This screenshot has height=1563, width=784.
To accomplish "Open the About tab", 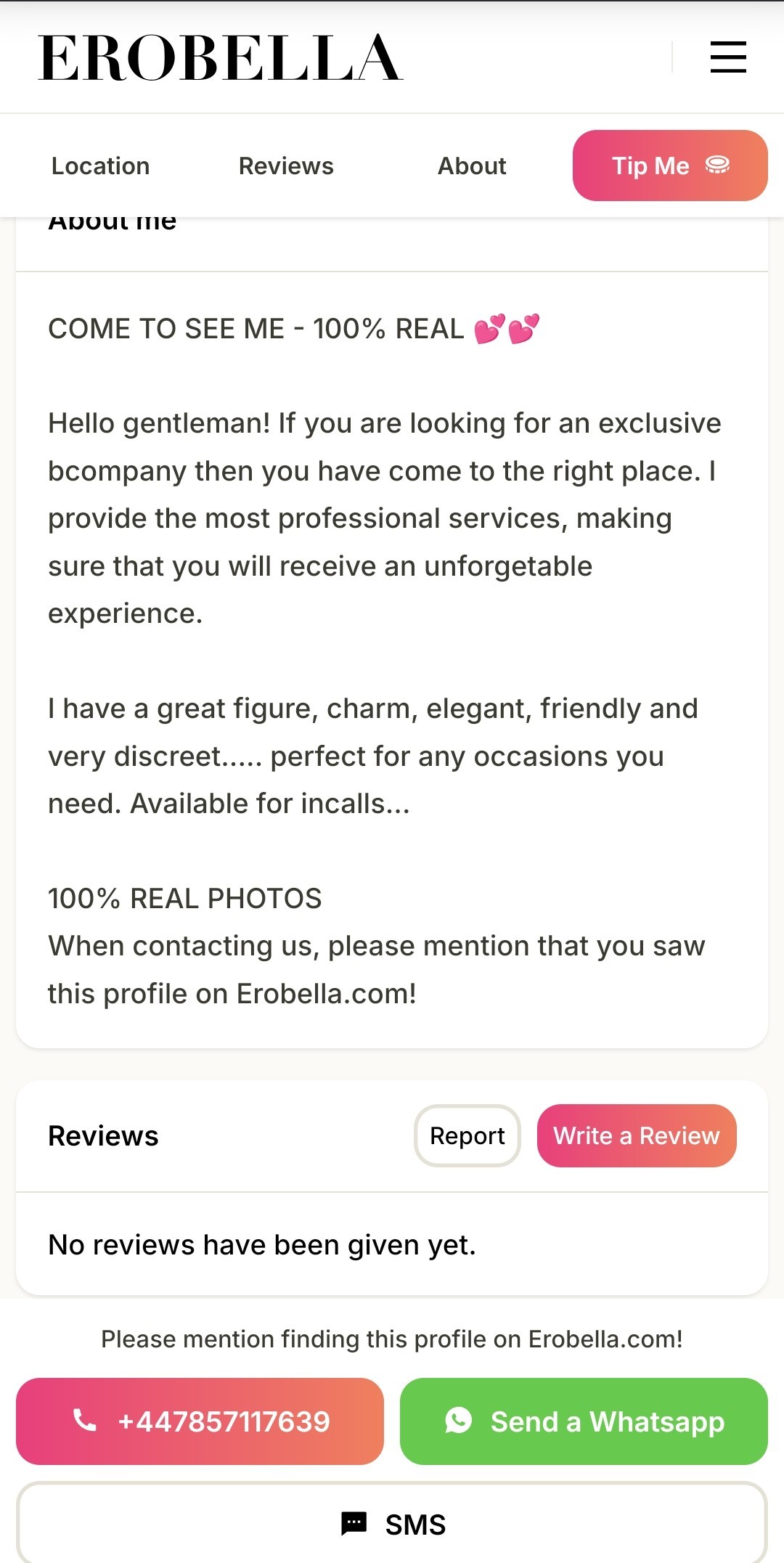I will (472, 166).
